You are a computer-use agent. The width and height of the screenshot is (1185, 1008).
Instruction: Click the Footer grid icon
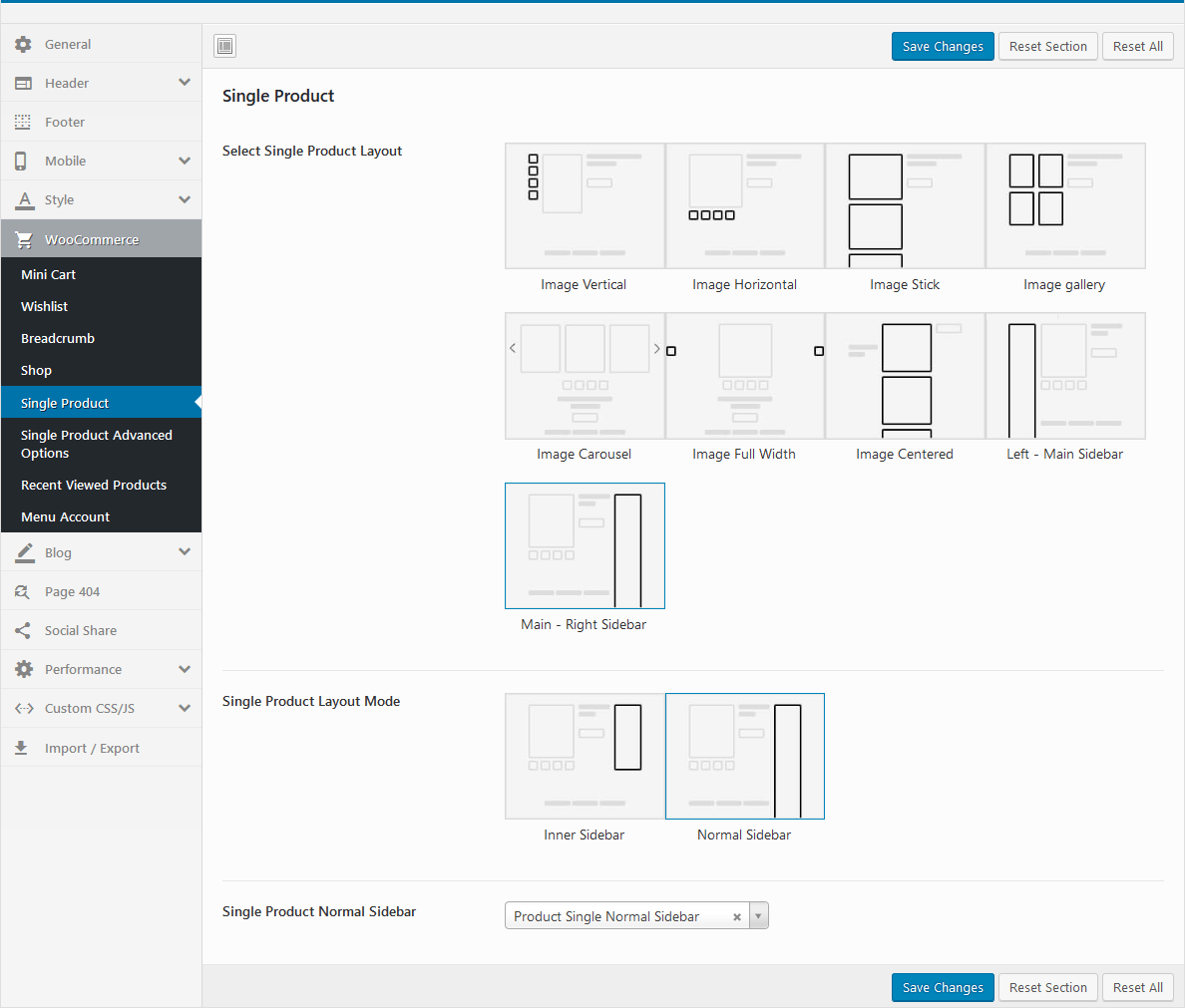pyautogui.click(x=23, y=122)
